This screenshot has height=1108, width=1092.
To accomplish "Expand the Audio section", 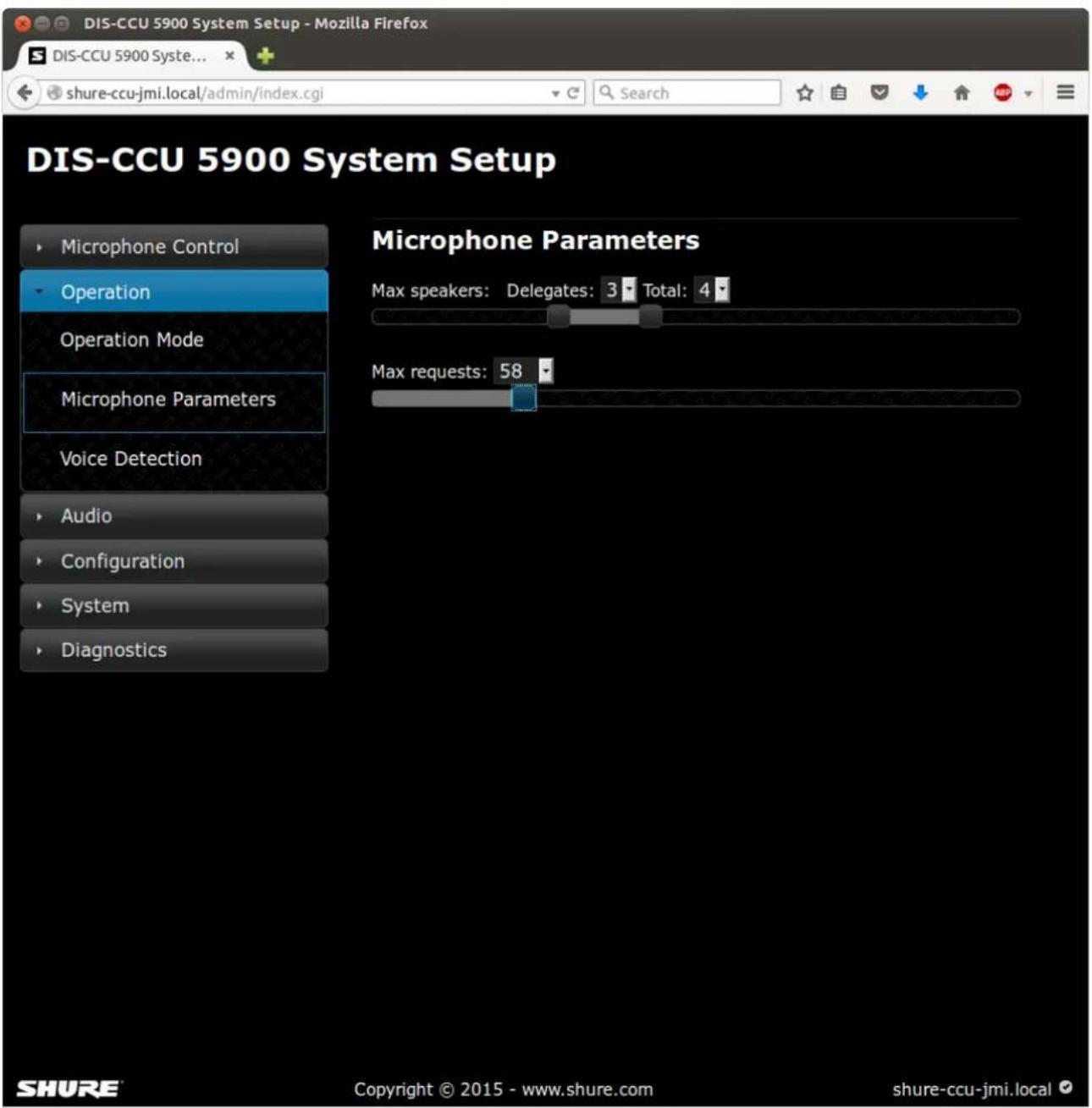I will pyautogui.click(x=174, y=515).
